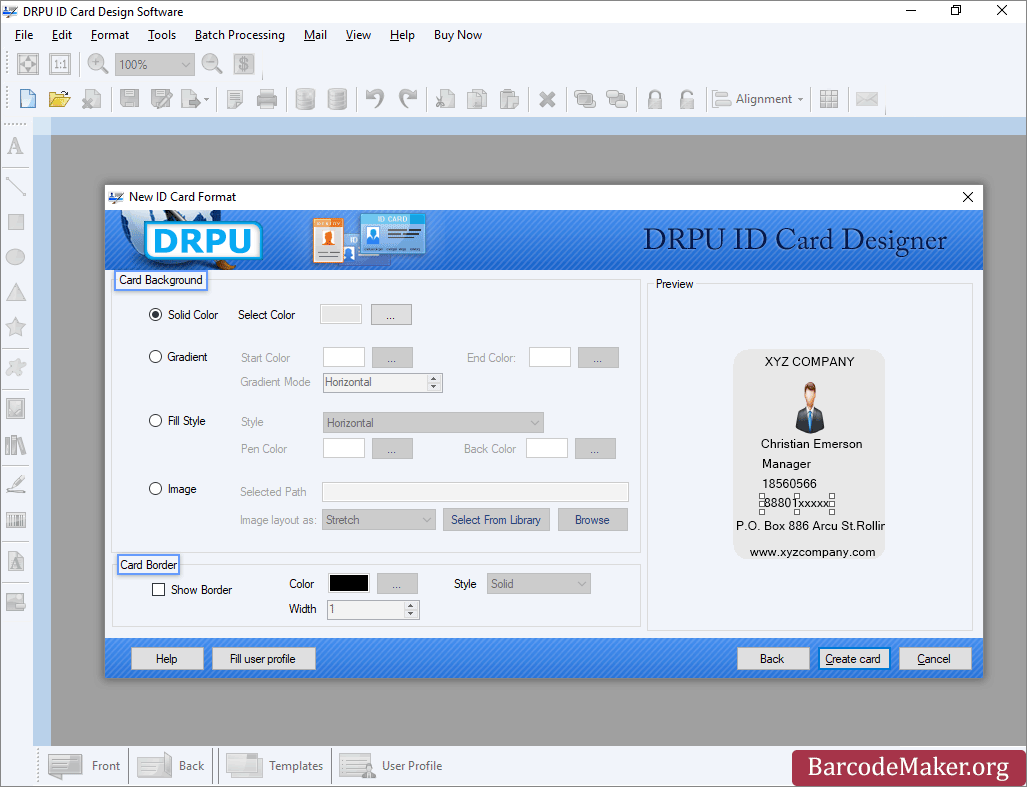
Task: Expand the Alignment dropdown
Action: 758,99
